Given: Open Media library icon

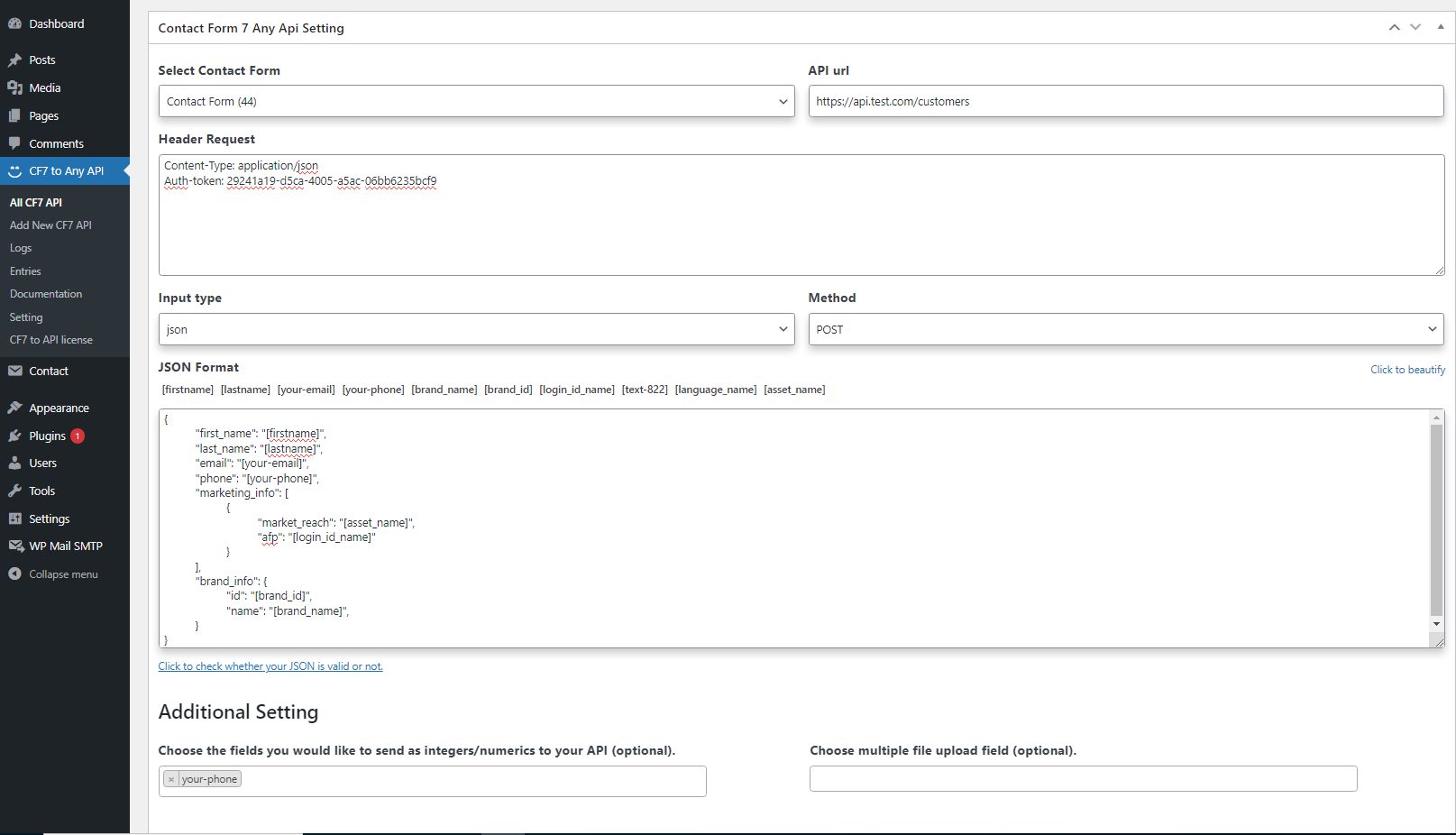Looking at the screenshot, I should [x=14, y=87].
